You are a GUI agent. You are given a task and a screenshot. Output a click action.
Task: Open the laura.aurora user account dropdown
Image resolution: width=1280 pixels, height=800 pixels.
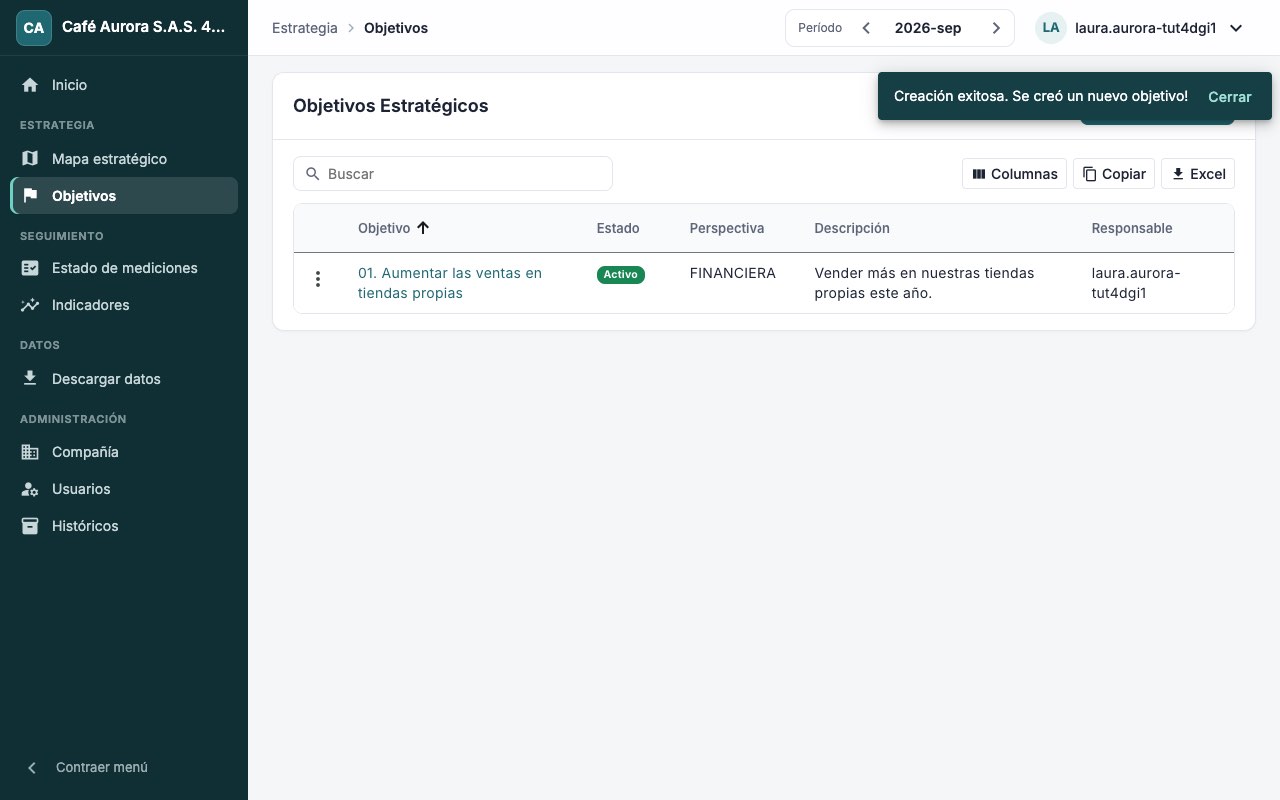[1140, 28]
